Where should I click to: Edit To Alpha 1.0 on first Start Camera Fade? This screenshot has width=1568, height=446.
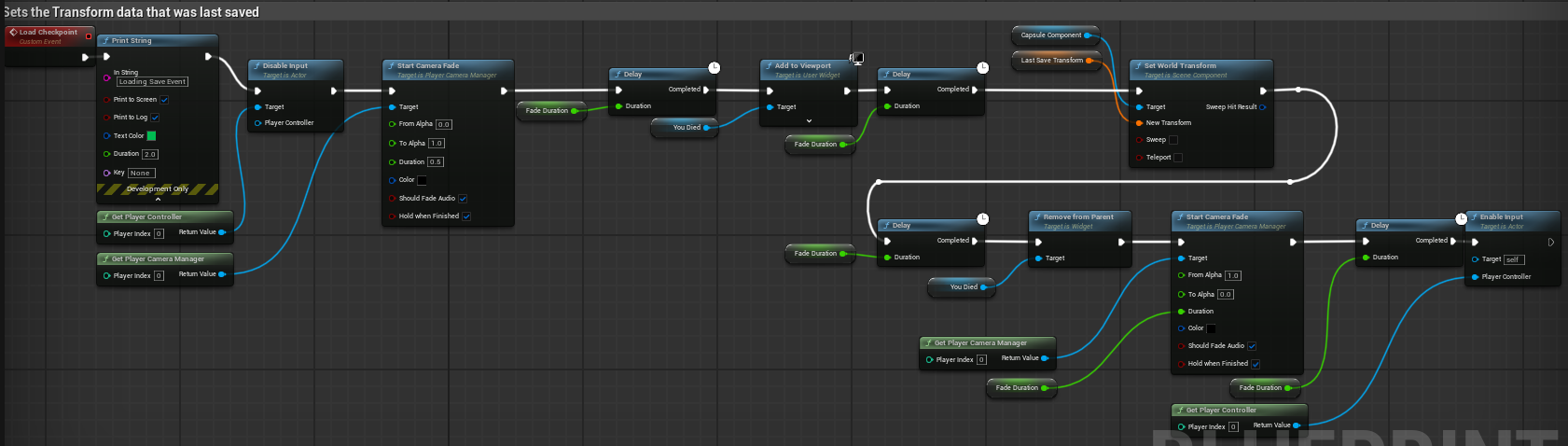pyautogui.click(x=436, y=144)
